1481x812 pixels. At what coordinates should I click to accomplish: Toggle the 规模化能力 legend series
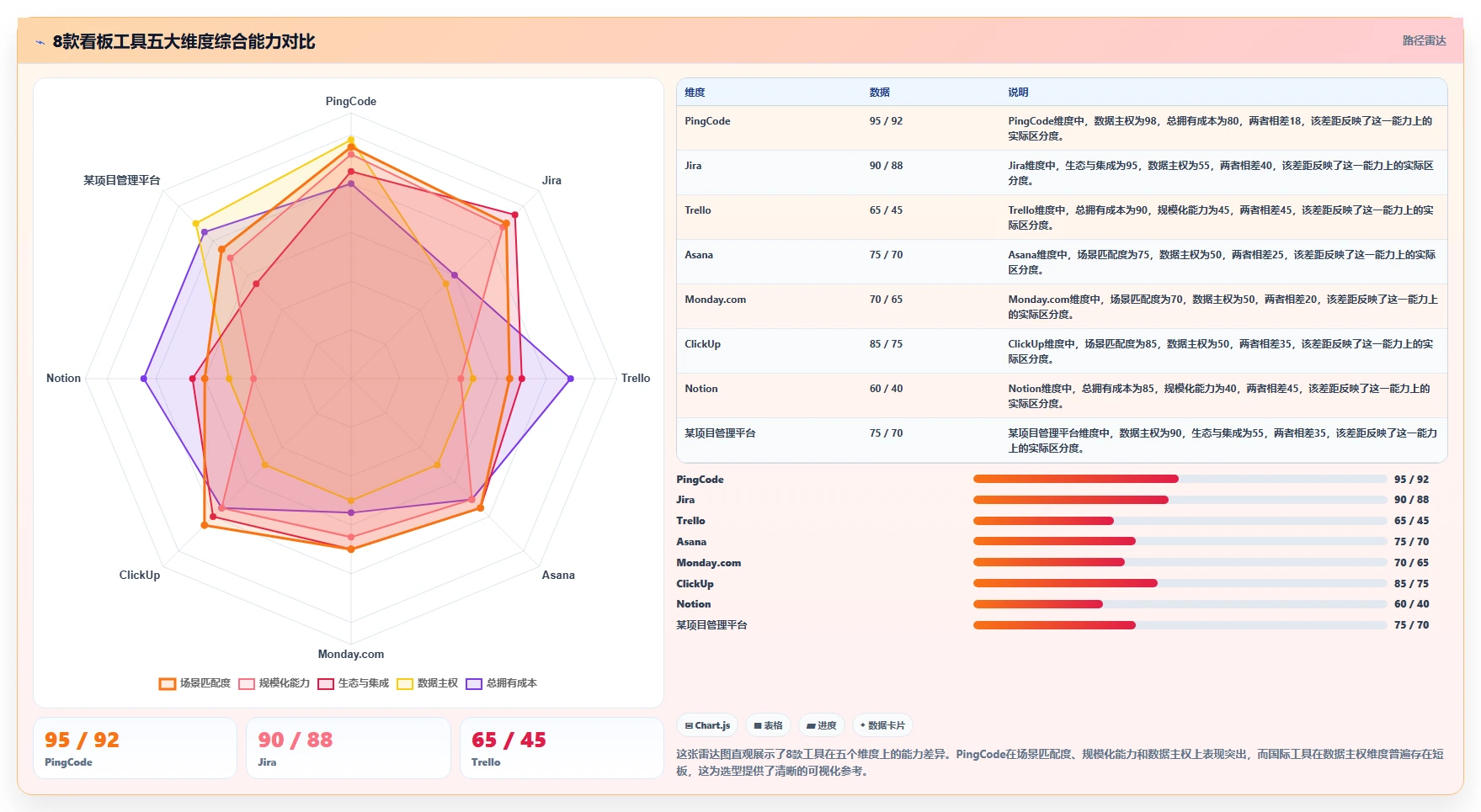click(274, 683)
